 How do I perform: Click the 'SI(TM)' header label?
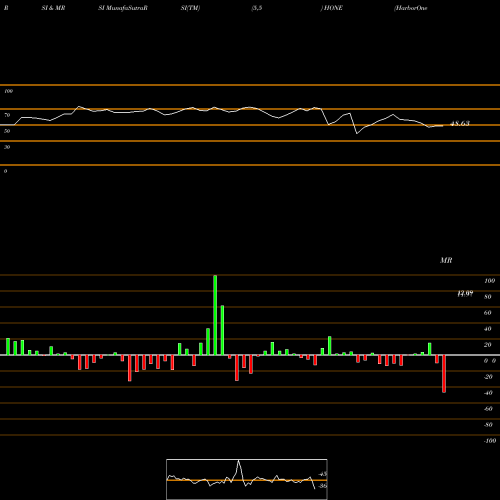coord(190,8)
